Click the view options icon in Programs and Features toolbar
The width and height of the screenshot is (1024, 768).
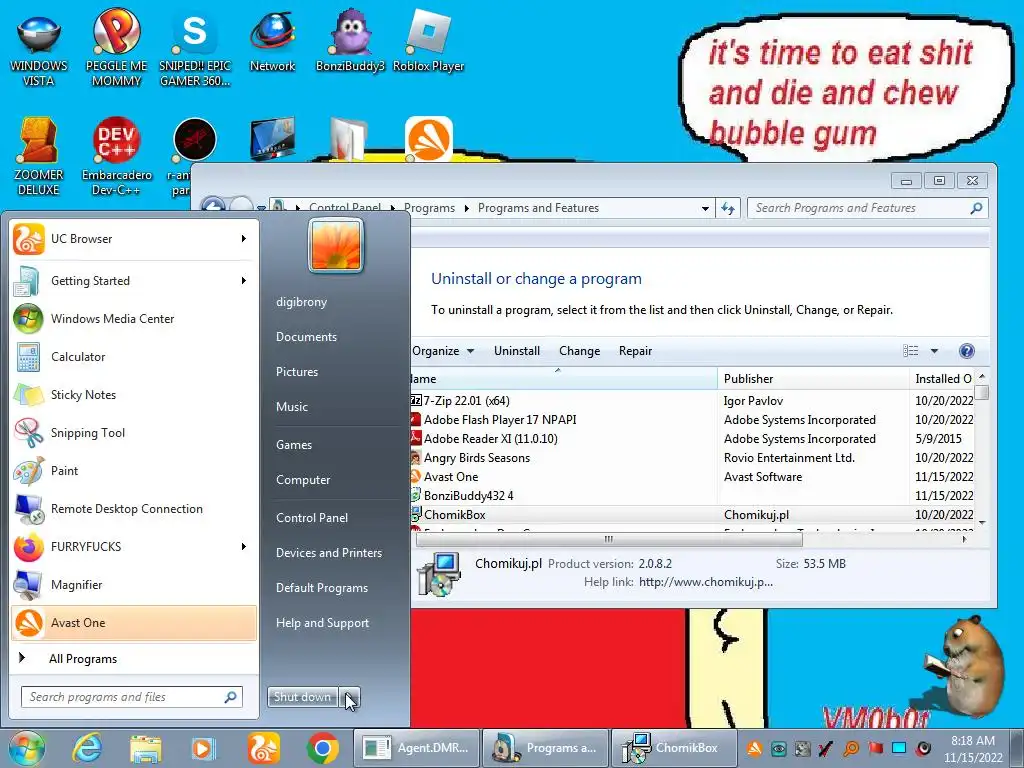tap(910, 351)
